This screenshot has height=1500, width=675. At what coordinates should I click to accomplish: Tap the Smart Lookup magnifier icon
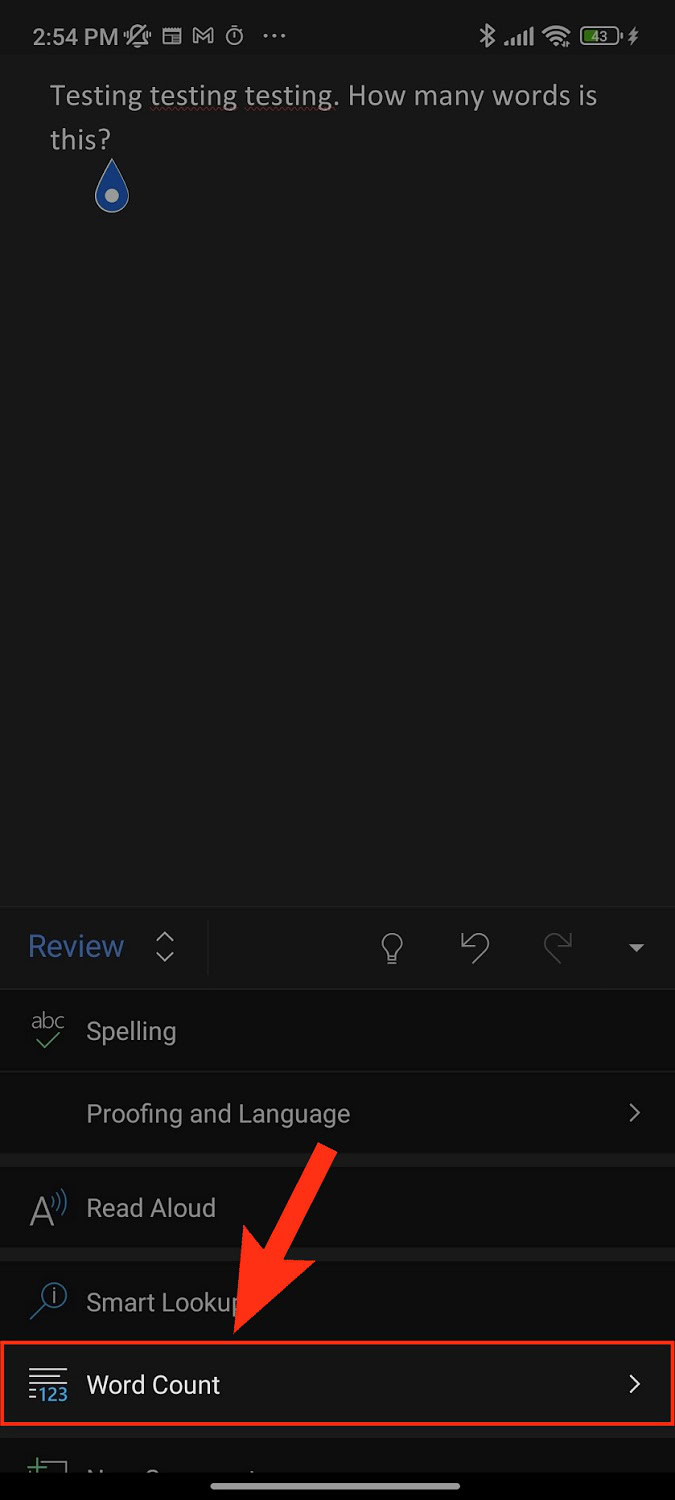tap(48, 1302)
